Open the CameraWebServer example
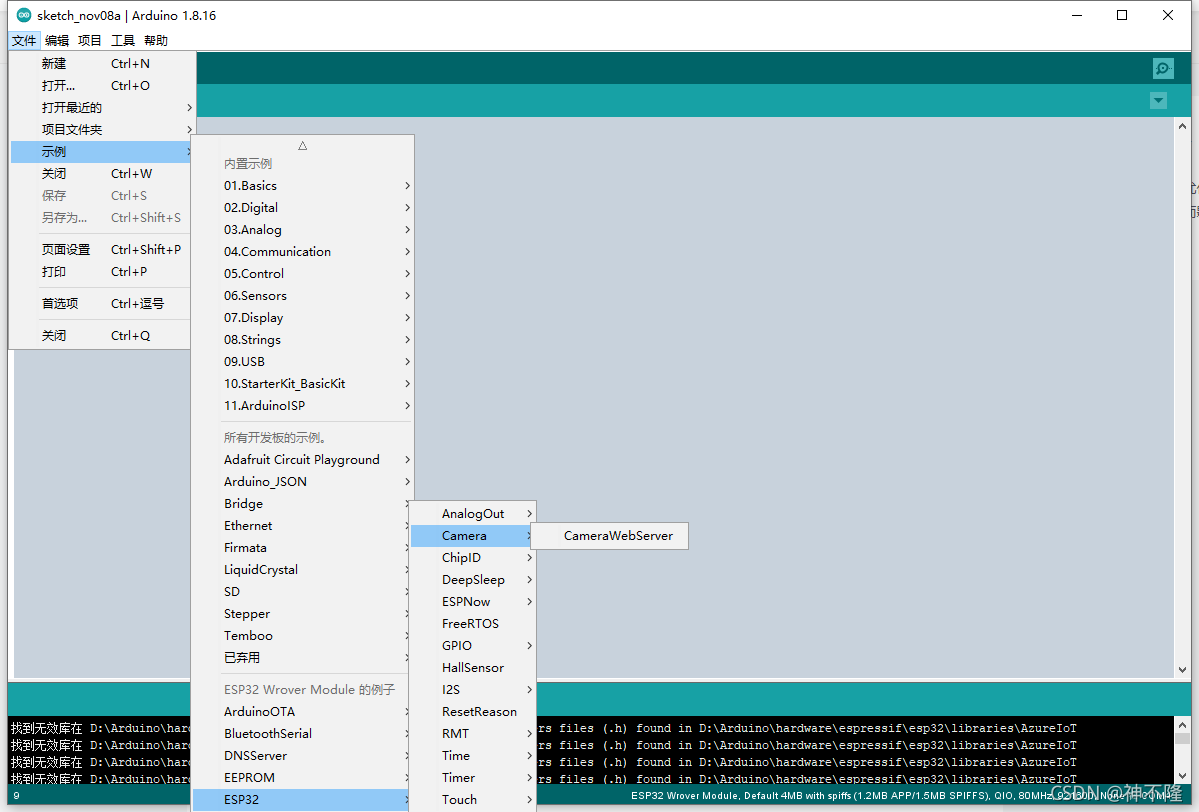 [x=609, y=536]
